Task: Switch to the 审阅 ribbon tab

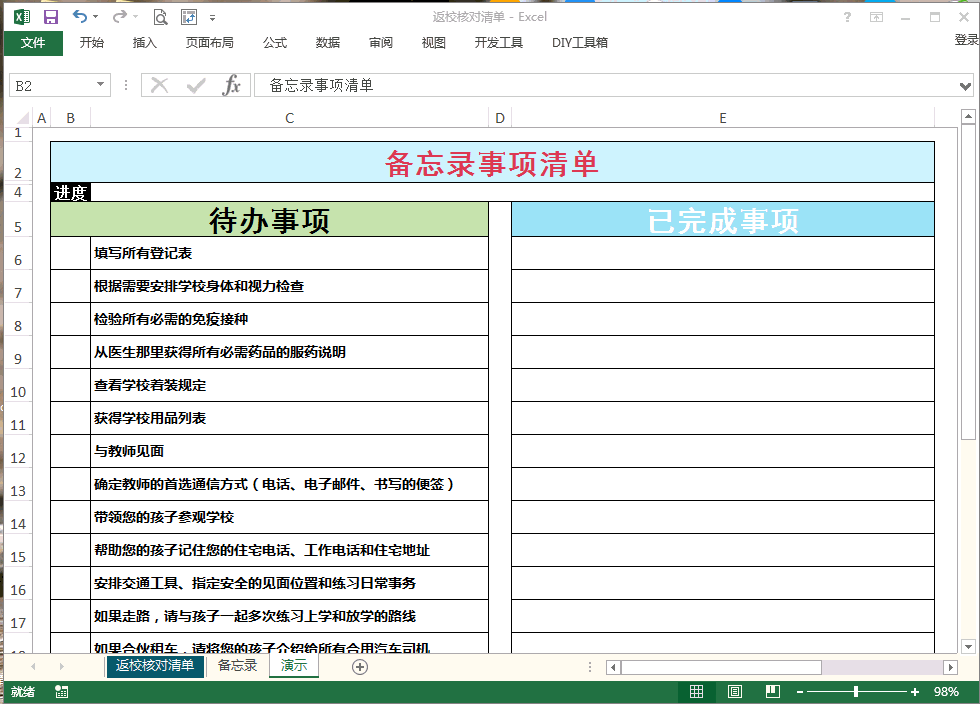Action: click(381, 43)
